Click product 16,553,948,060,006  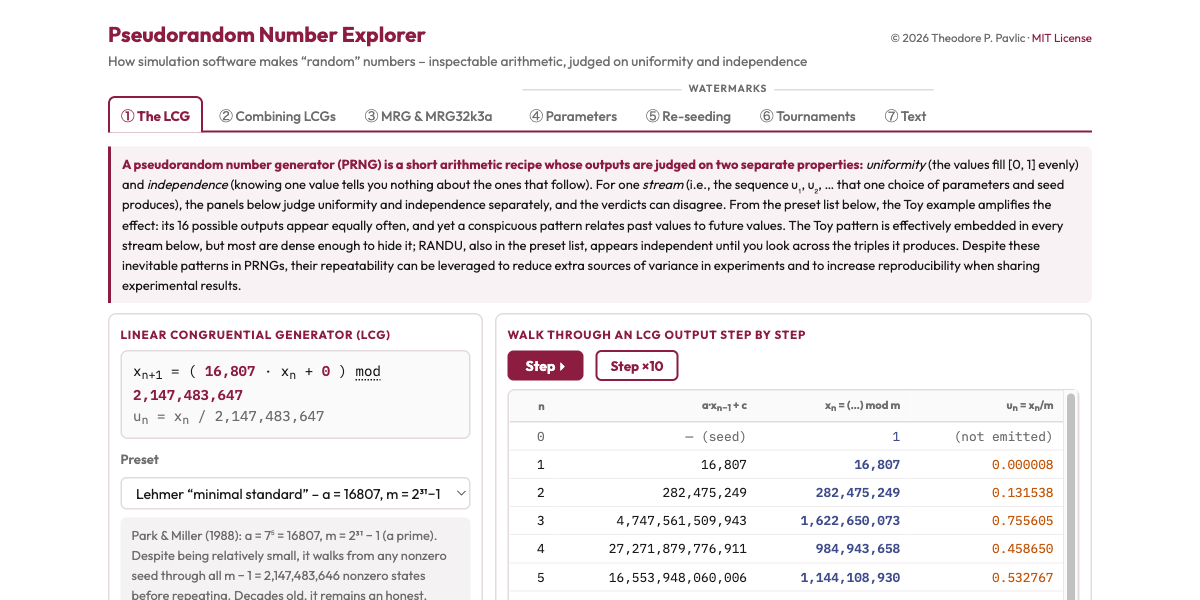point(678,577)
